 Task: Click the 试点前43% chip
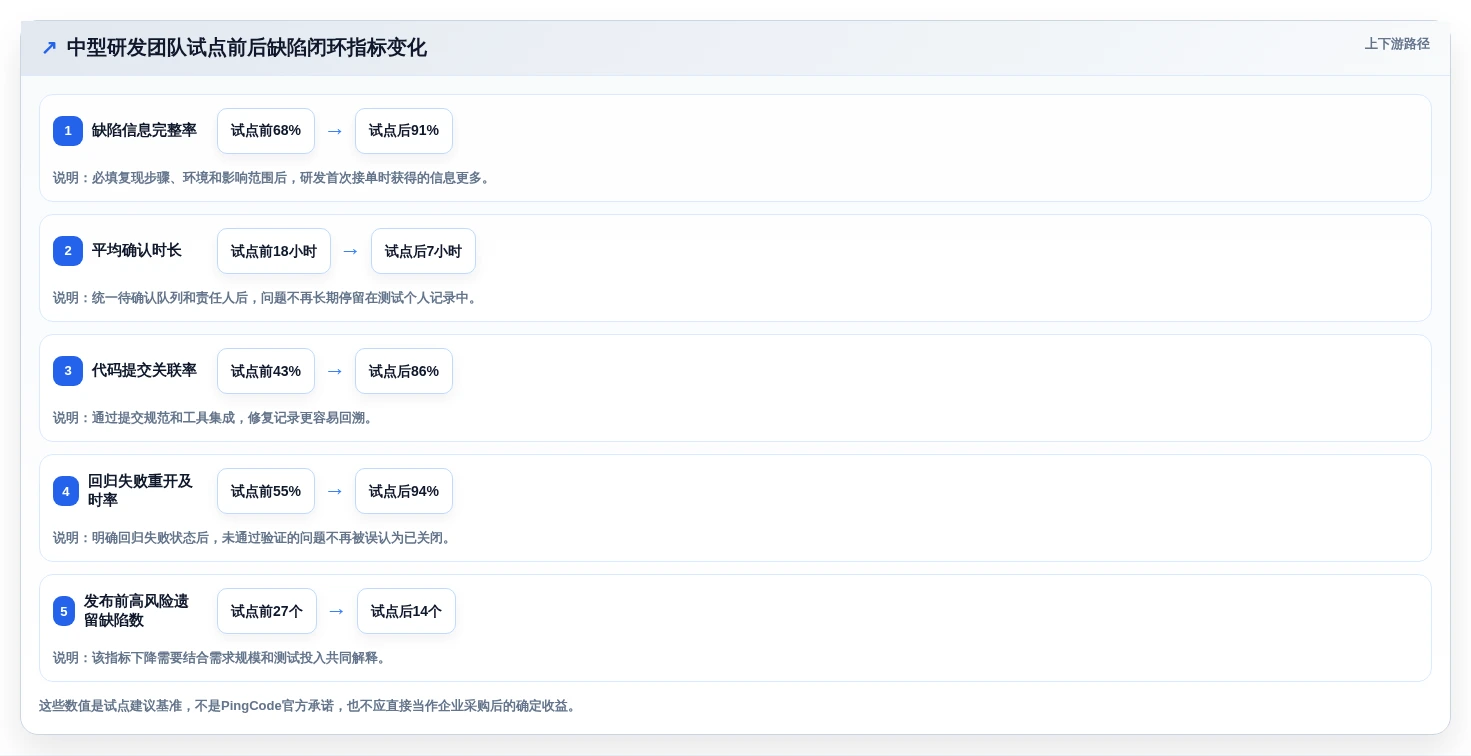266,371
